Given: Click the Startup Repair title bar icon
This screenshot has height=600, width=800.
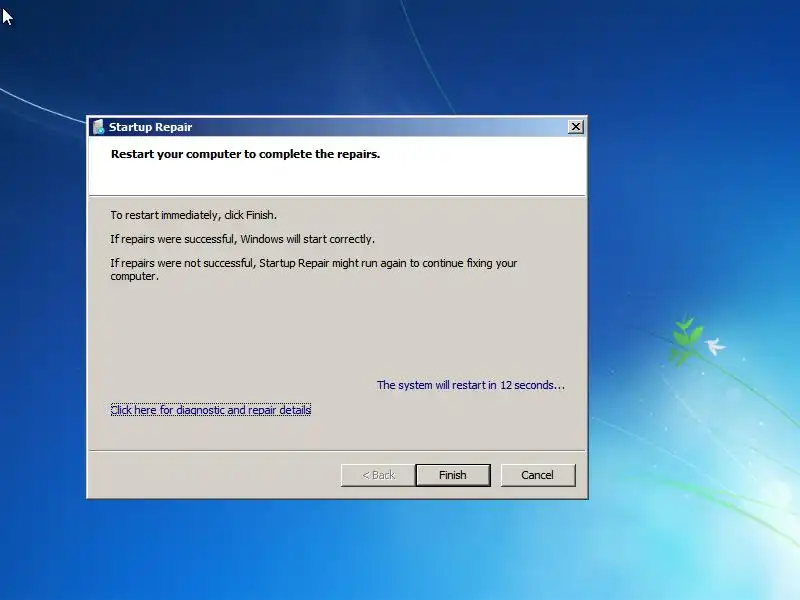Looking at the screenshot, I should 98,127.
